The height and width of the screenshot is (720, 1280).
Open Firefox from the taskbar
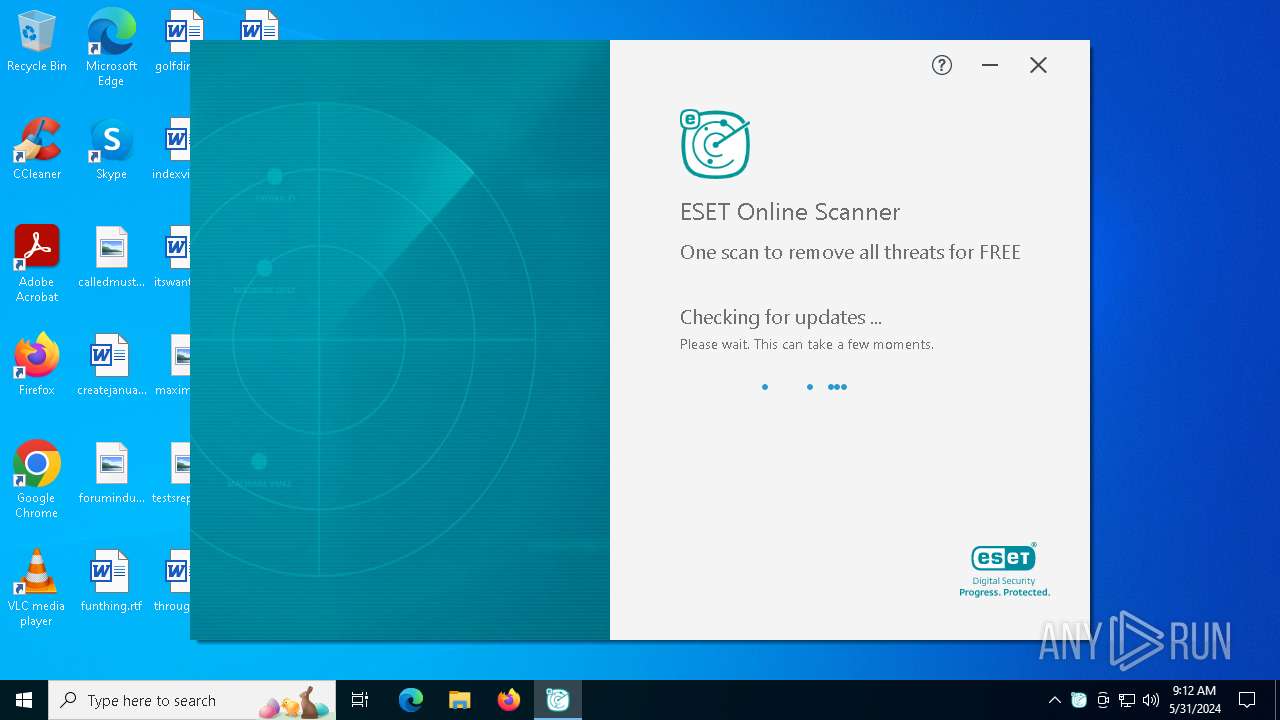click(x=509, y=700)
